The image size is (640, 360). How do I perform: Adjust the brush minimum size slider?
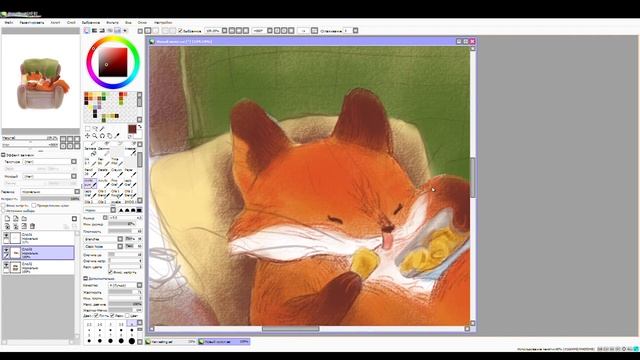(122, 224)
